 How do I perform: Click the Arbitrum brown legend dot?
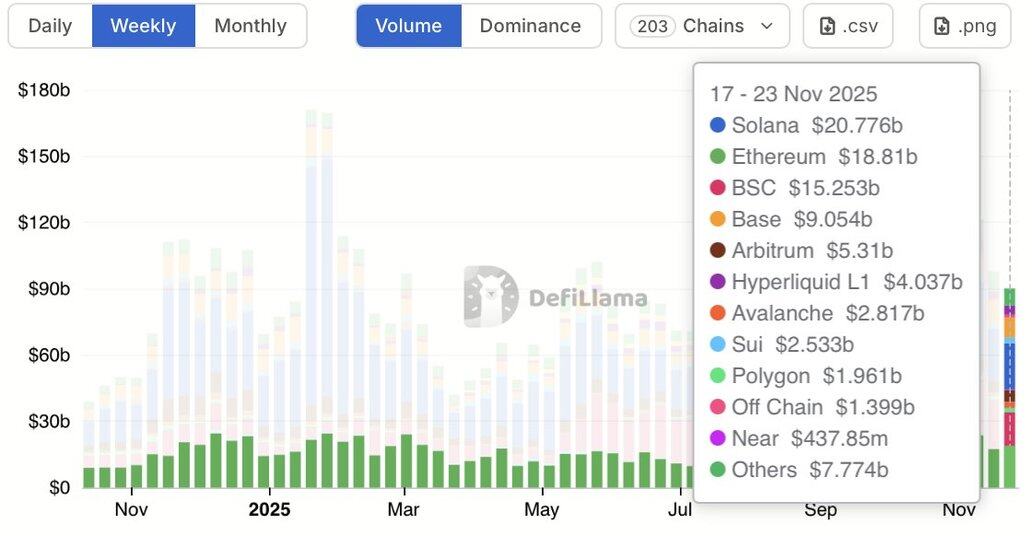(x=717, y=251)
